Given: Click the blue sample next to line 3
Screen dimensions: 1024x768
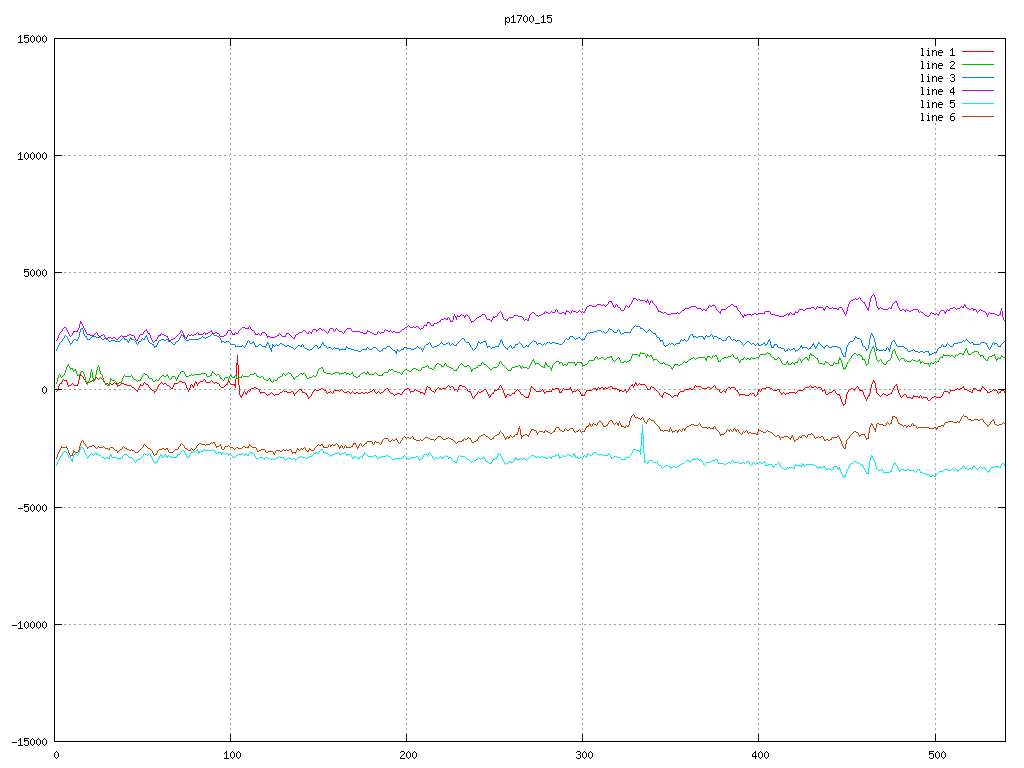Looking at the screenshot, I should click(978, 78).
